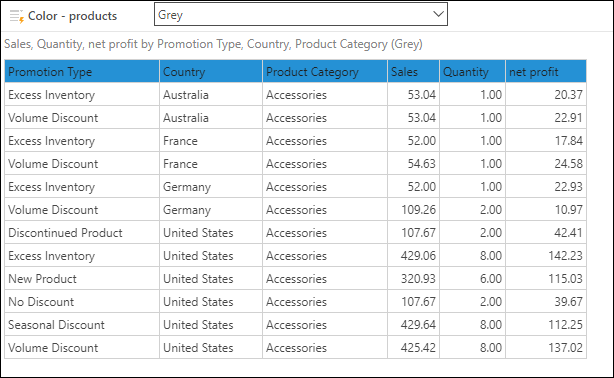The height and width of the screenshot is (378, 614).
Task: Click the Quantity column header
Action: [472, 72]
